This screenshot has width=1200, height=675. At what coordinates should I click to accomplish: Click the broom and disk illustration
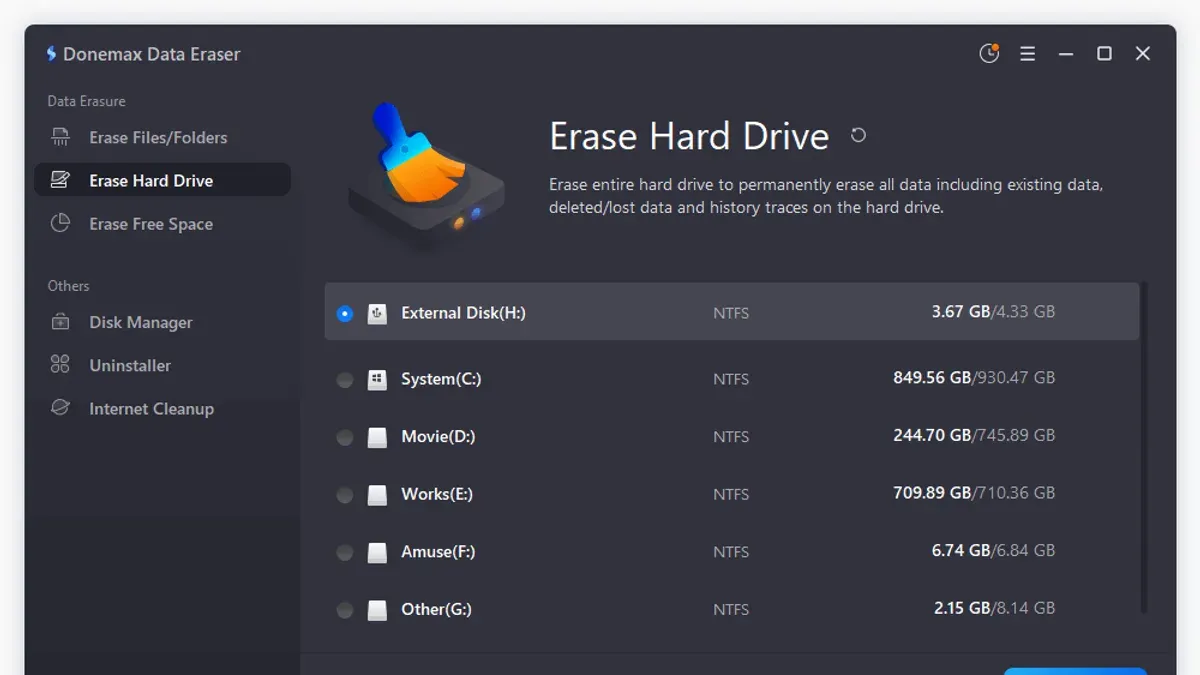click(427, 177)
